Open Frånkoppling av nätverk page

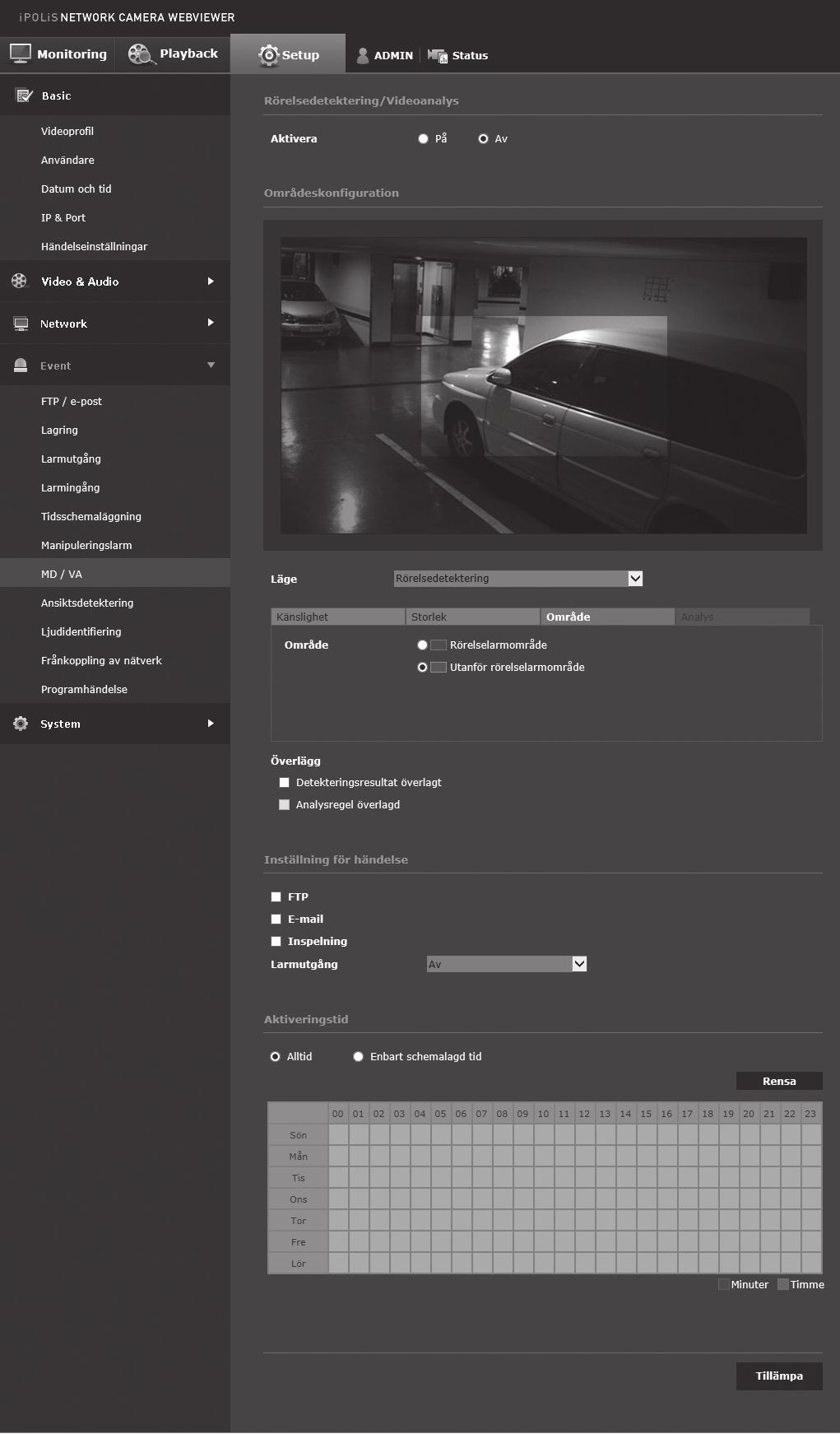[x=101, y=661]
